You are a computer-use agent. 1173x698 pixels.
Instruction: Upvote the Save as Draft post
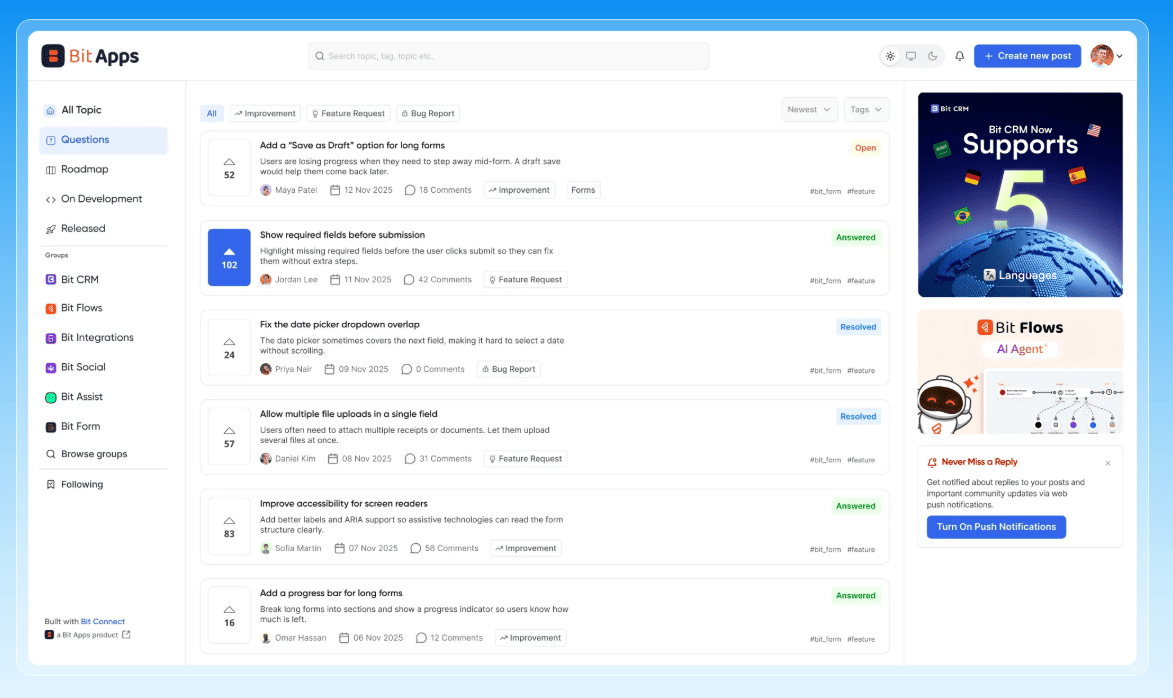[x=229, y=168]
